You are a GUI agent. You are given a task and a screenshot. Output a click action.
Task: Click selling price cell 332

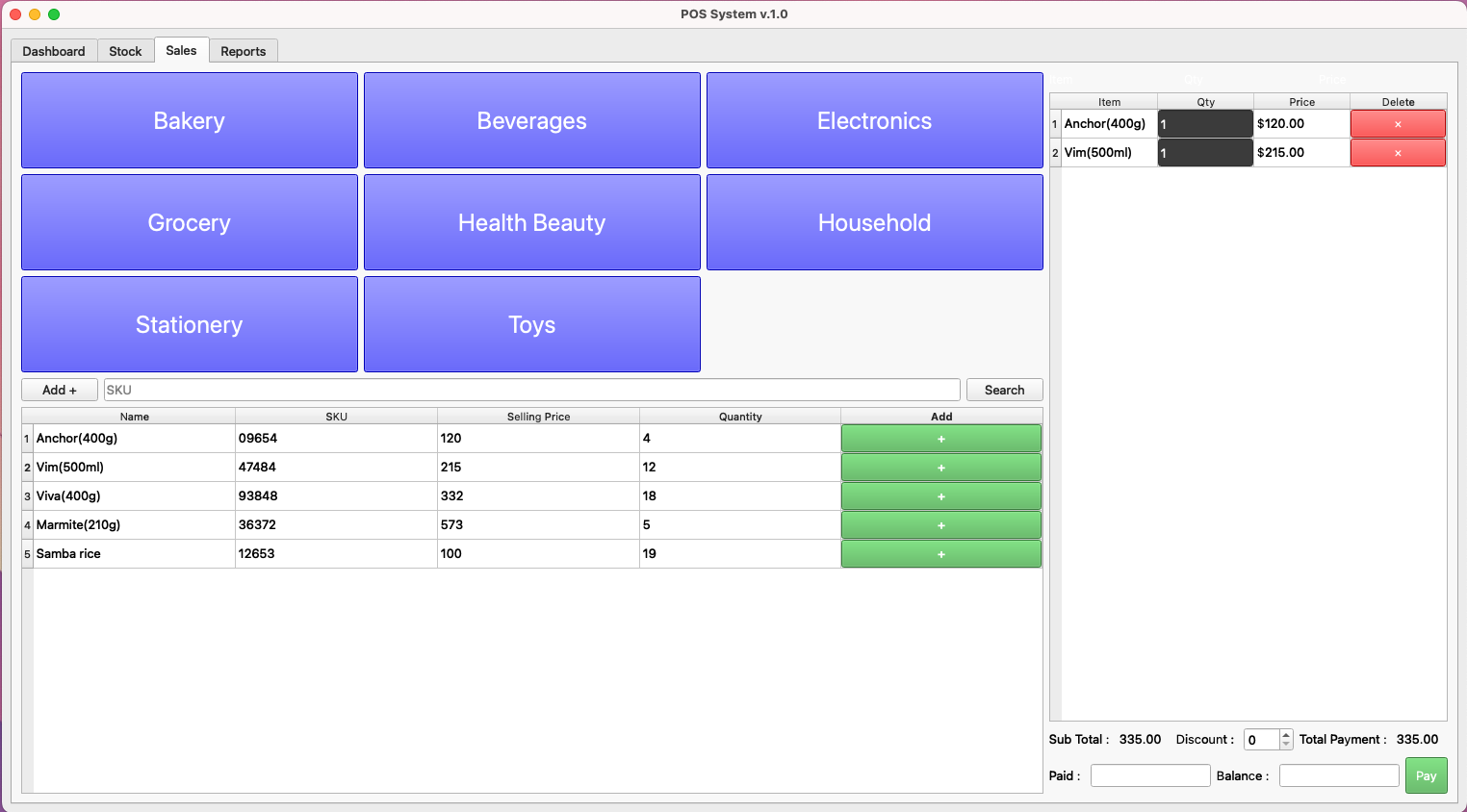pos(539,495)
